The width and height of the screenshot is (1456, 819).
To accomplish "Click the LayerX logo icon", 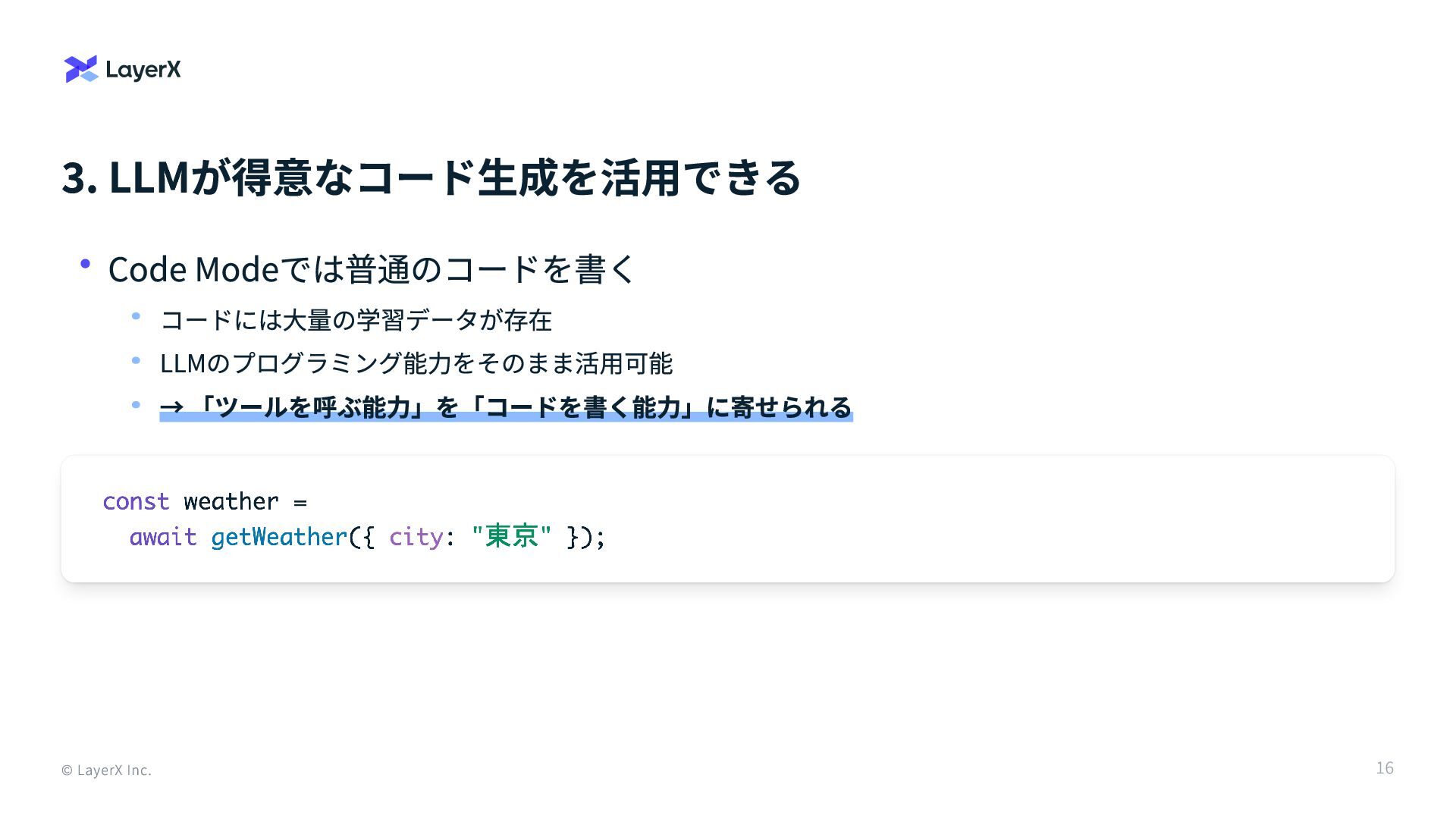I will click(81, 69).
